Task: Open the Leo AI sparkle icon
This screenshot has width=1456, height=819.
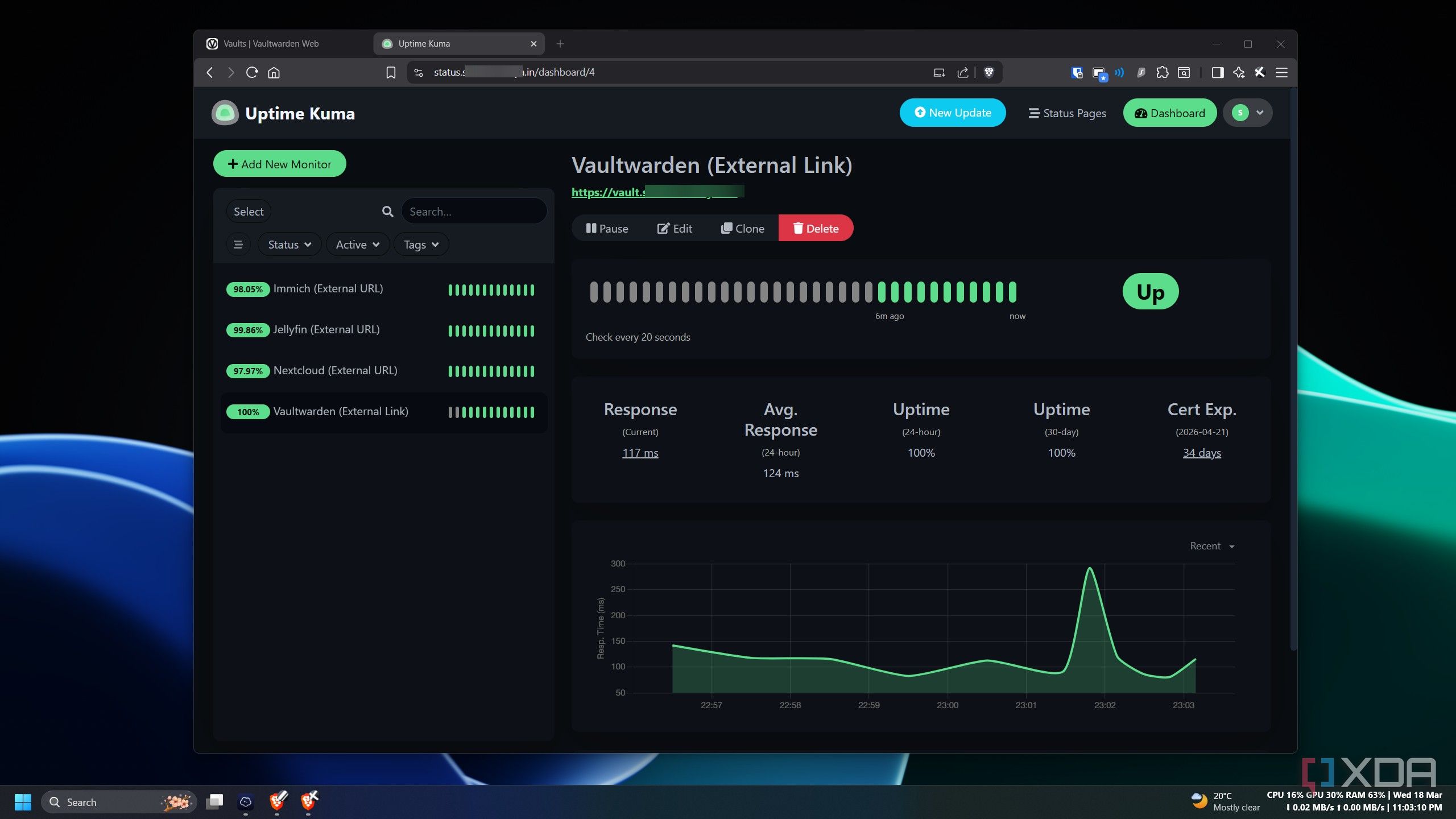Action: click(x=1239, y=72)
